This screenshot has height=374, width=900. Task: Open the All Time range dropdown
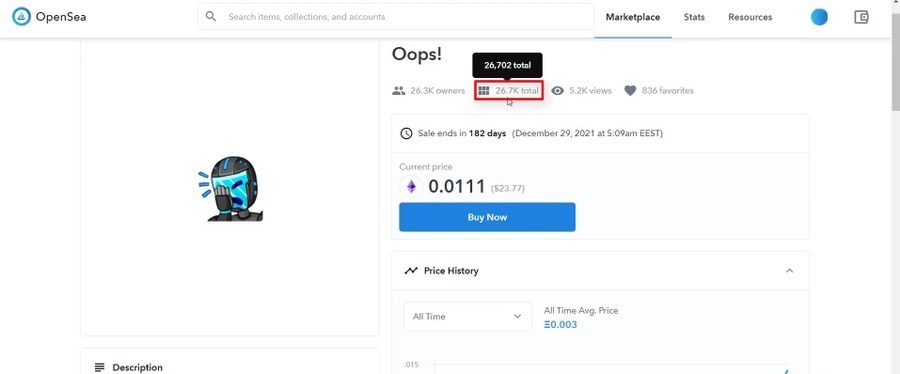coord(467,317)
